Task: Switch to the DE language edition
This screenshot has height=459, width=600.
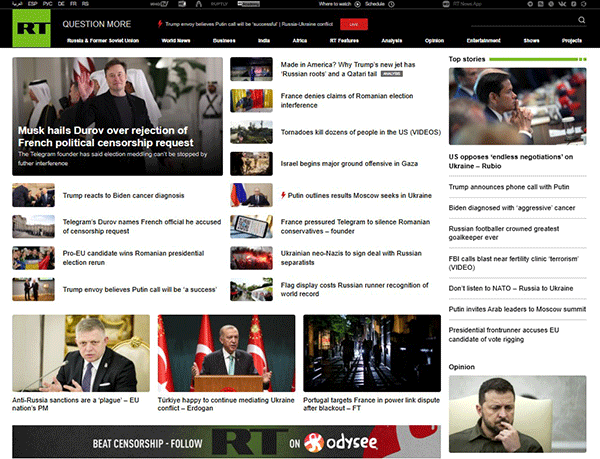Action: coord(61,4)
